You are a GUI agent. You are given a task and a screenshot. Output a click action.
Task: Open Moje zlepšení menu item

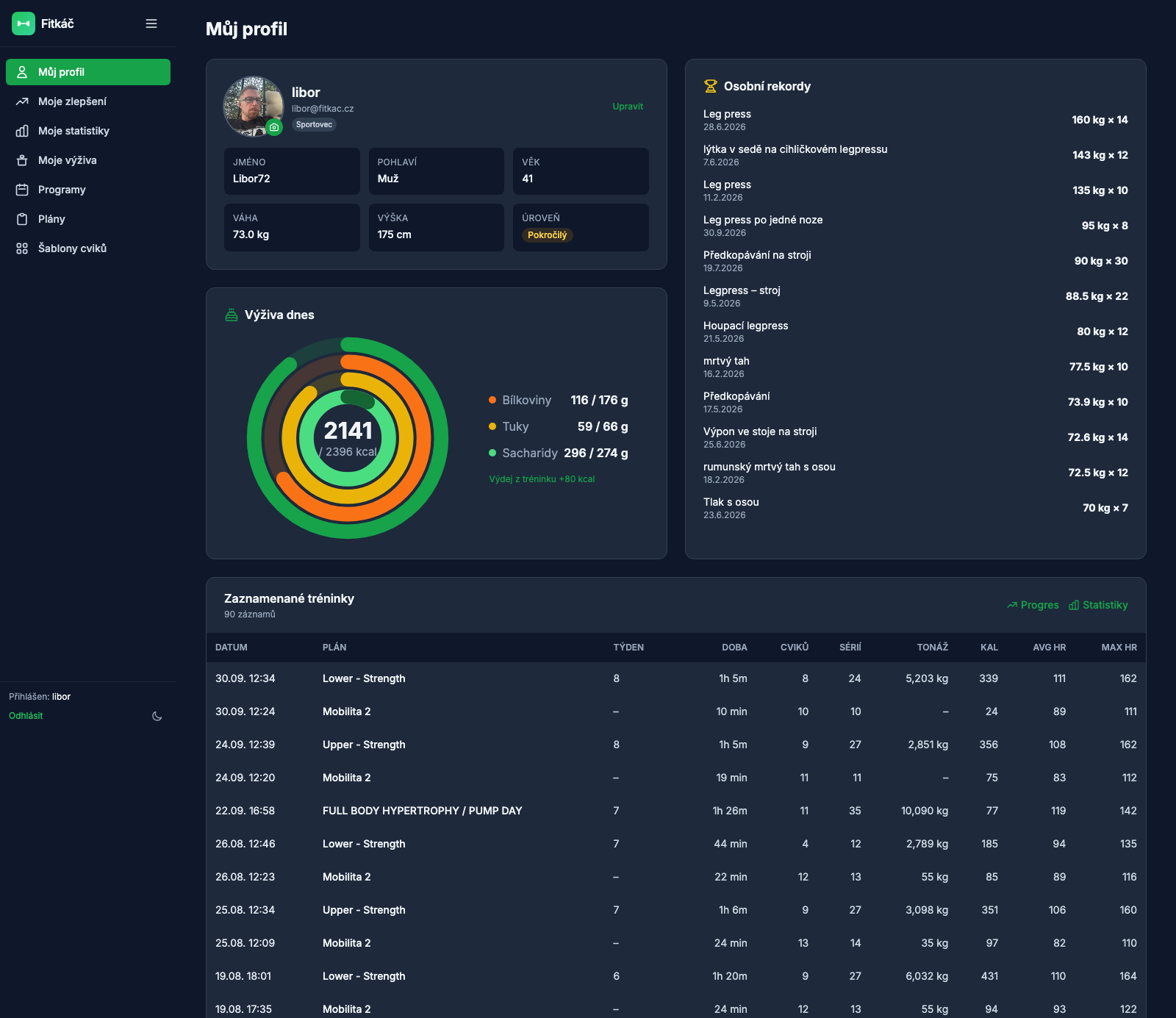click(88, 101)
